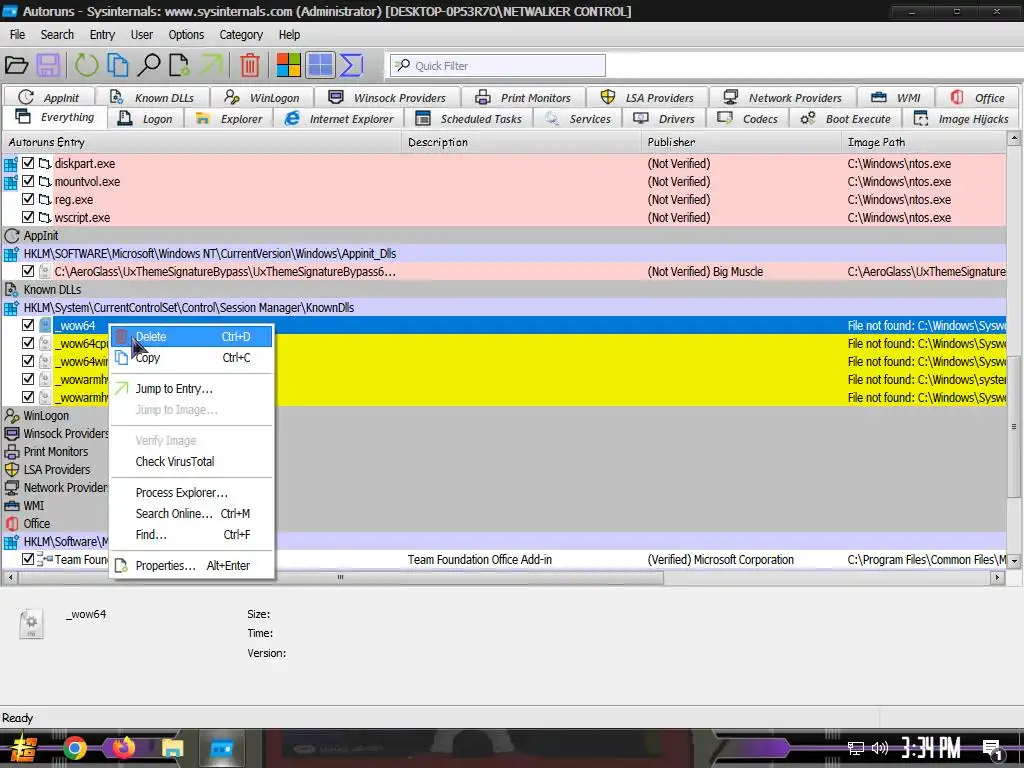
Task: Click the VirusTotal sigma toolbar icon
Action: point(351,65)
